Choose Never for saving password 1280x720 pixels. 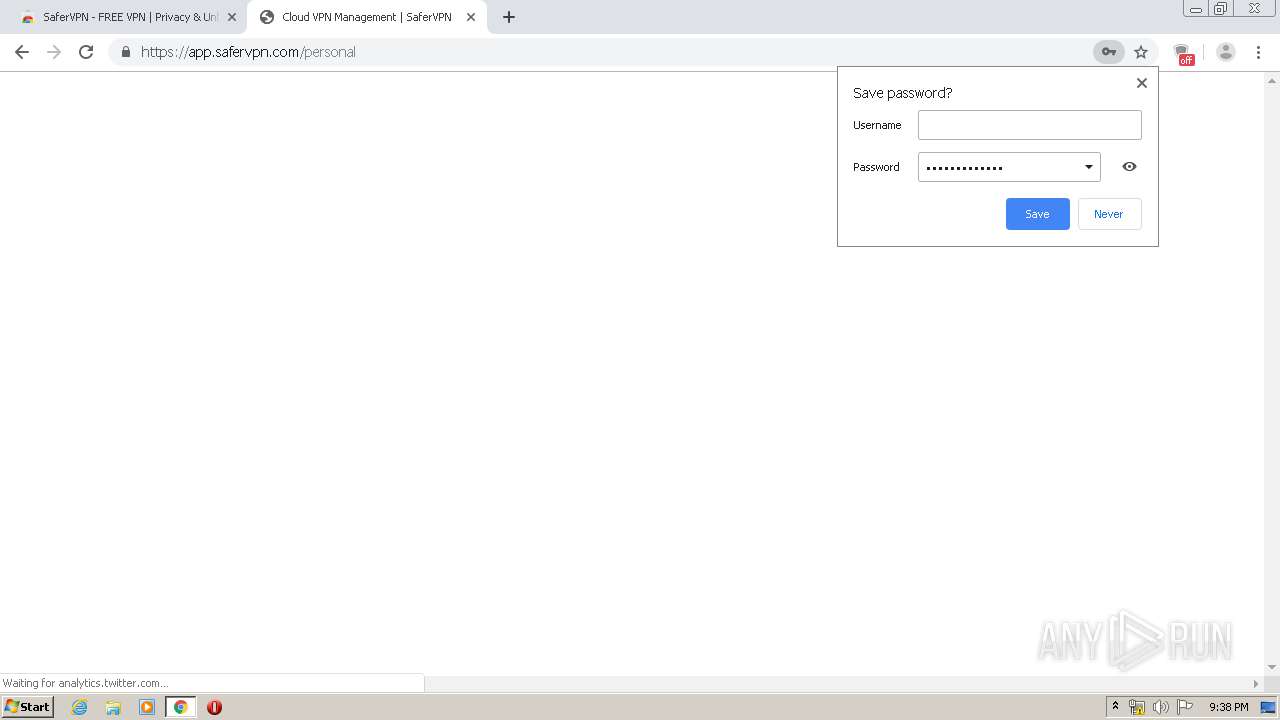pos(1109,214)
